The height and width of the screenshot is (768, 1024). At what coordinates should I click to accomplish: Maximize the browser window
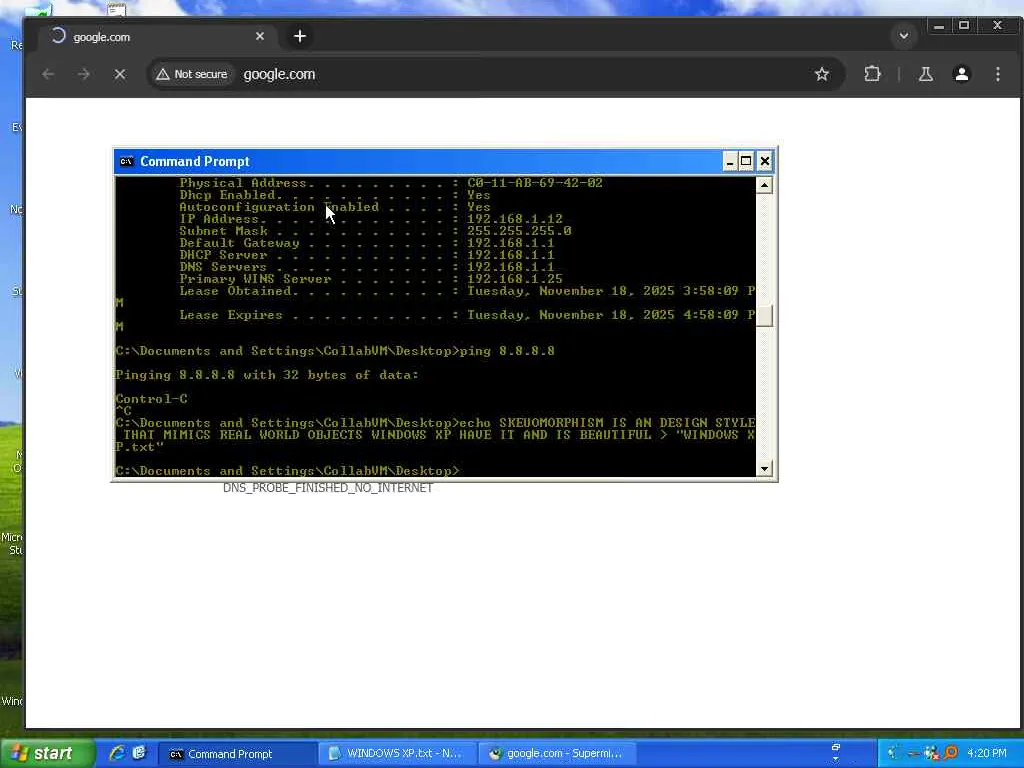(964, 26)
